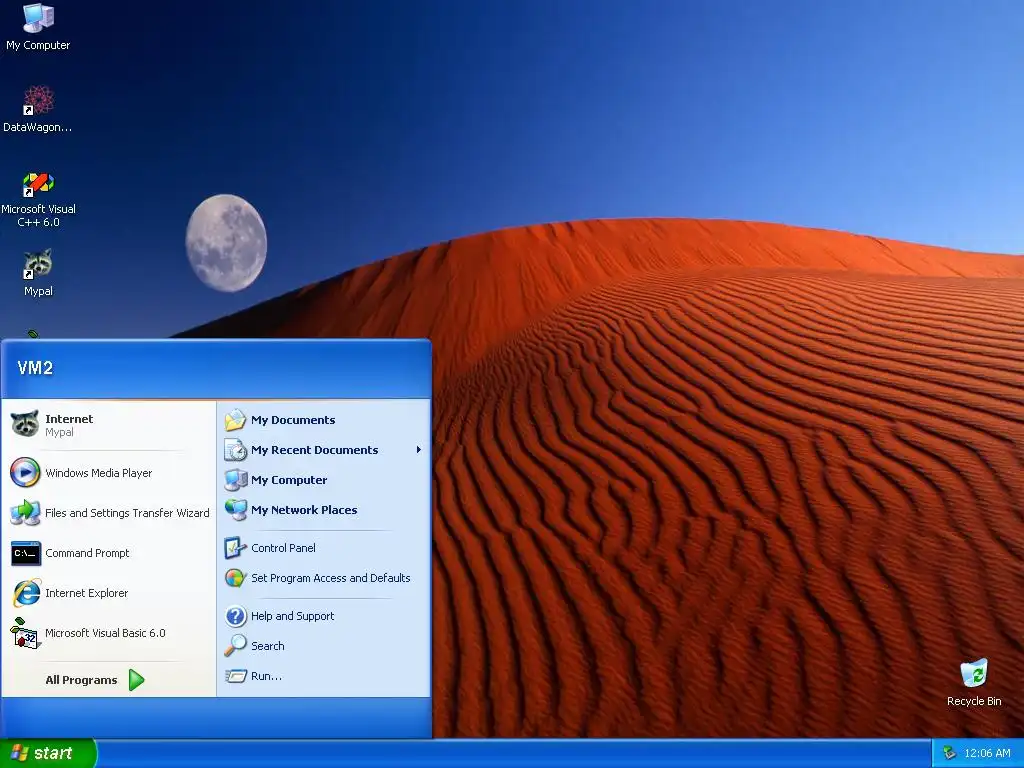The height and width of the screenshot is (768, 1024).
Task: Select Files and Settings Transfer Wizard label
Action: point(127,513)
